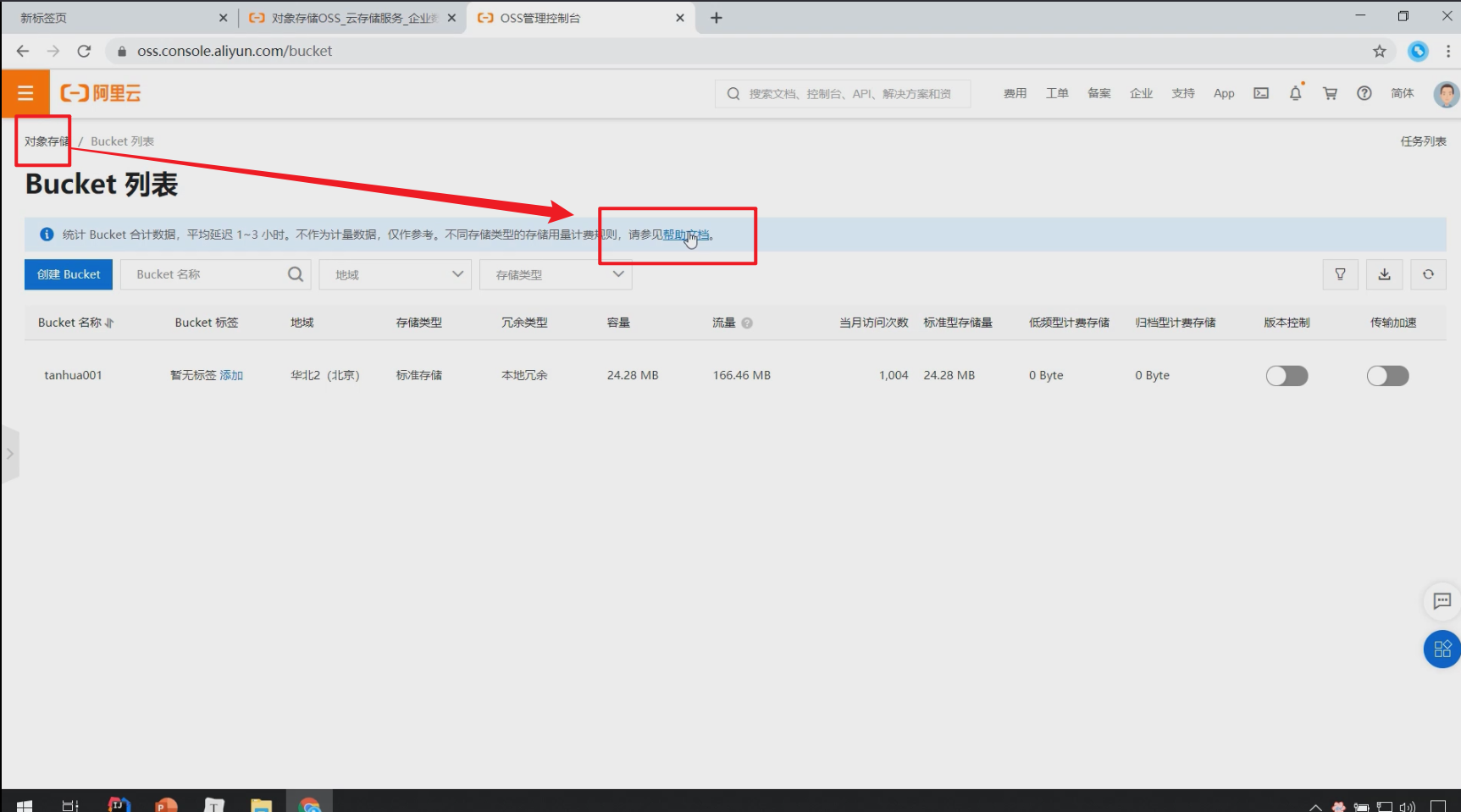Refresh the bucket list

click(1428, 274)
